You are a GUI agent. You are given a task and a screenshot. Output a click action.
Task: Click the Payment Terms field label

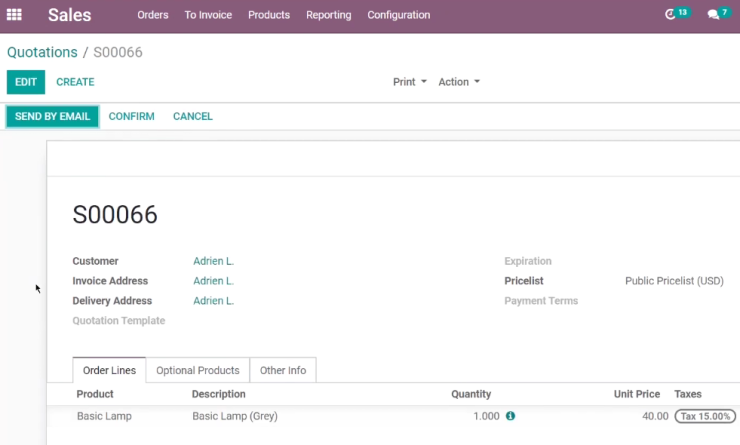541,301
